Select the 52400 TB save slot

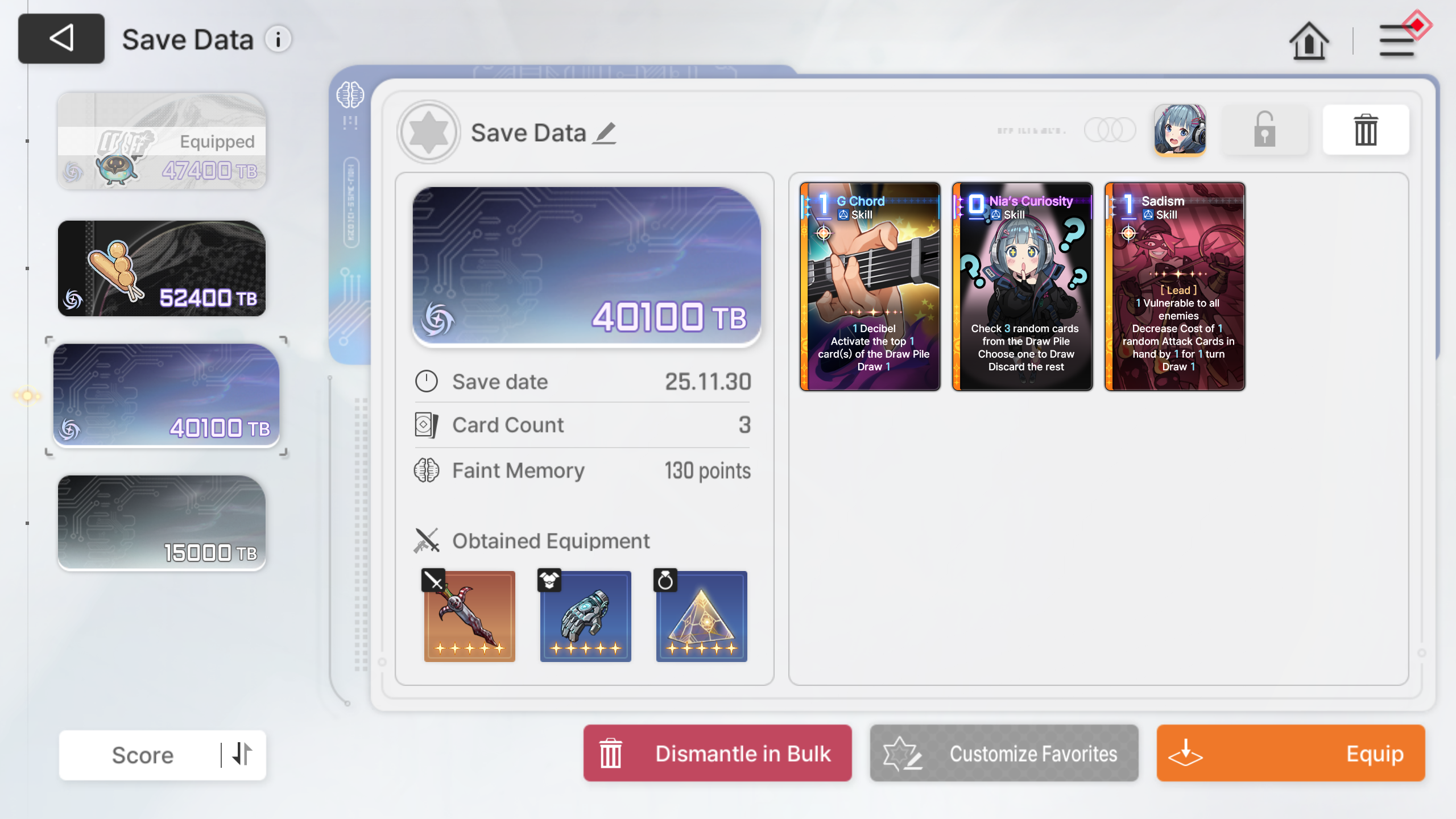[x=162, y=268]
